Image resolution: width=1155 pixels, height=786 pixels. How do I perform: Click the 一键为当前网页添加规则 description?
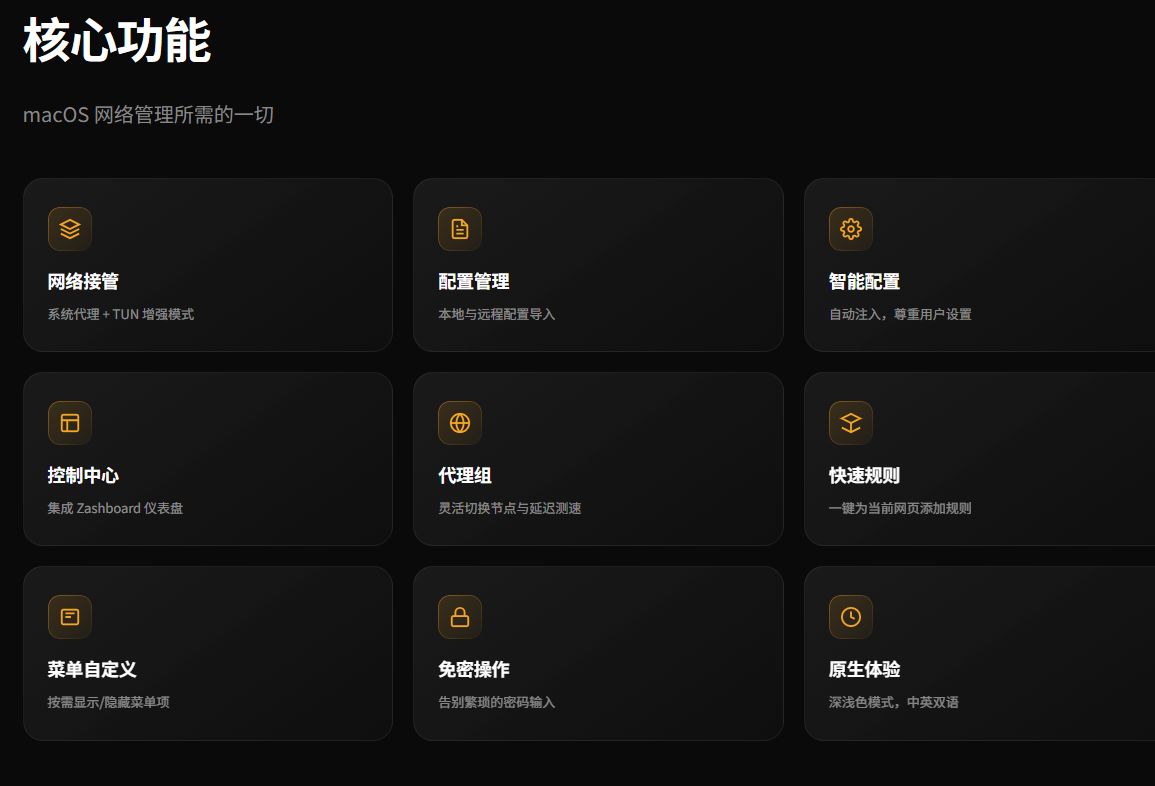click(900, 508)
